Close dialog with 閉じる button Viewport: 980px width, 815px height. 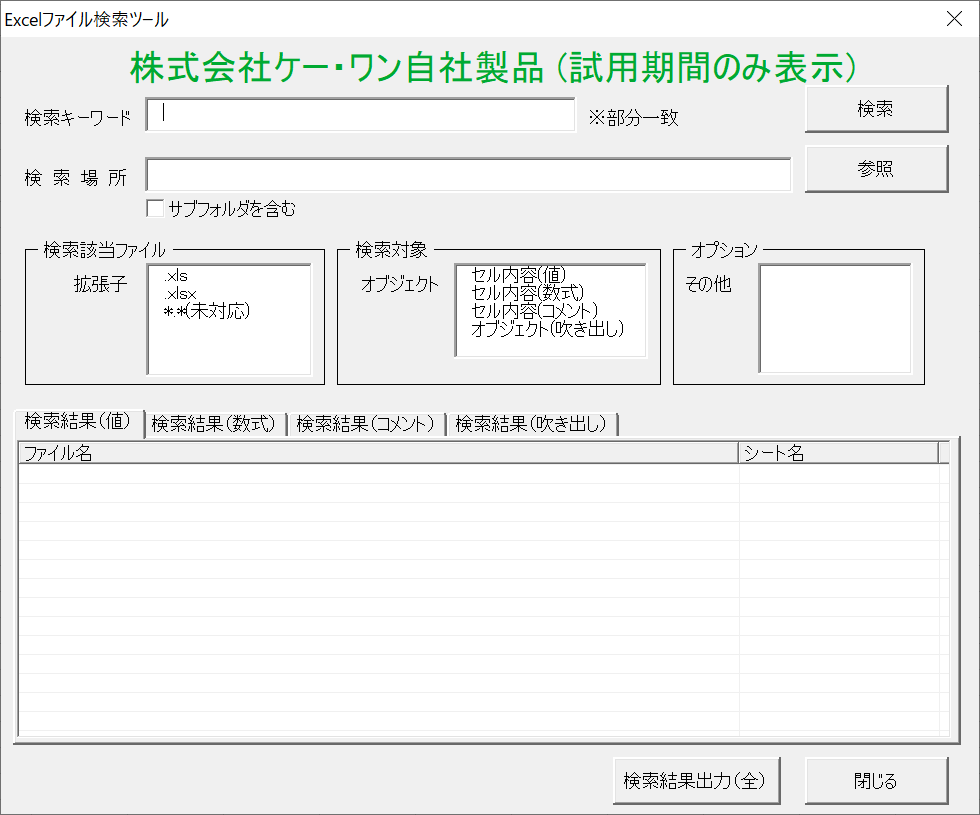click(876, 781)
